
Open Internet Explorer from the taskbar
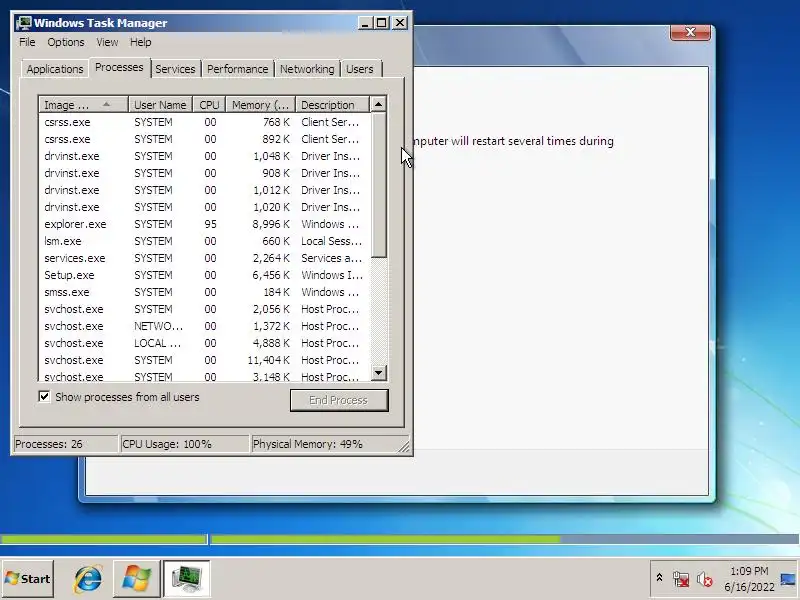88,579
